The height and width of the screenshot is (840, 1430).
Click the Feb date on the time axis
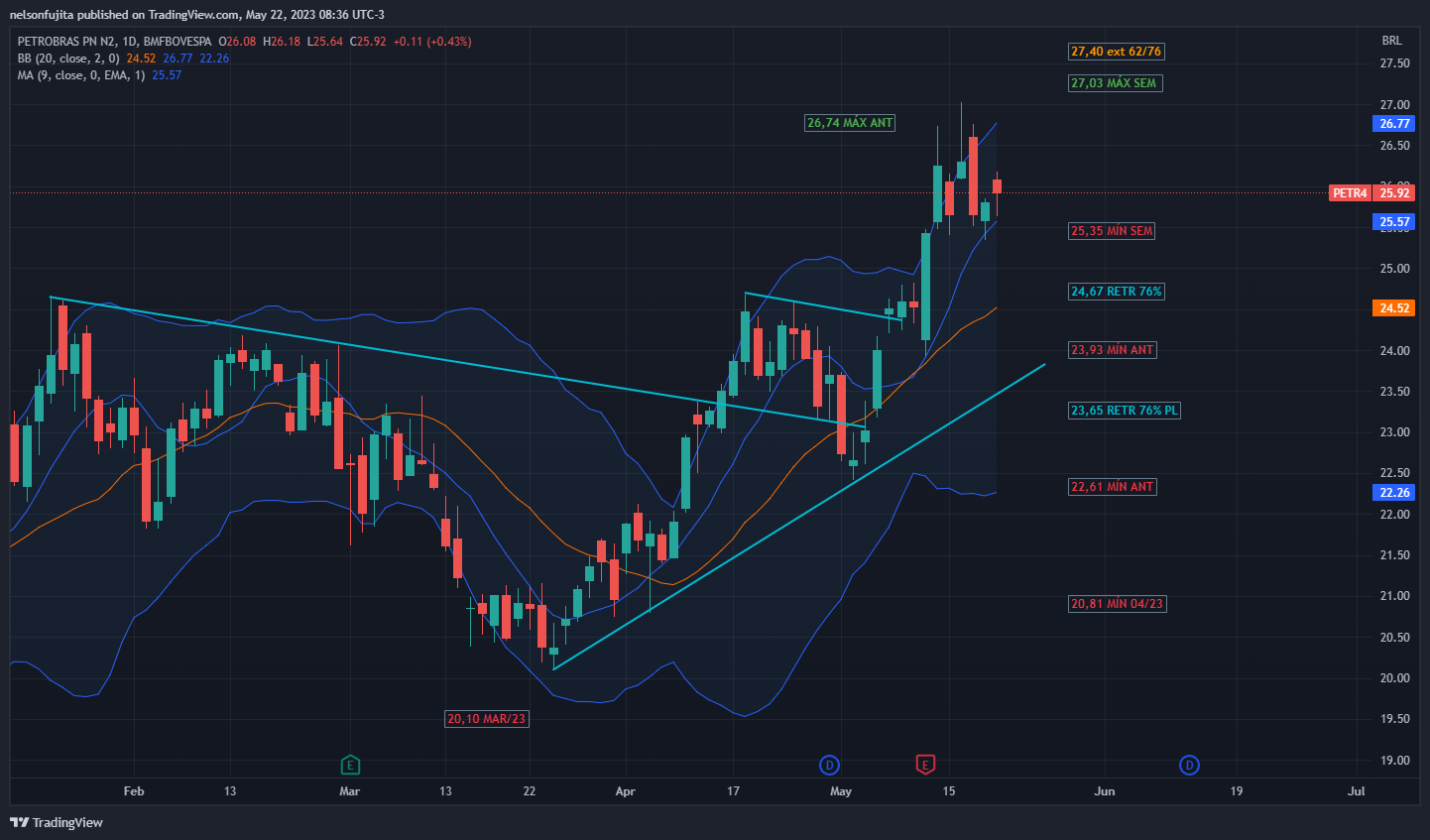(x=134, y=791)
